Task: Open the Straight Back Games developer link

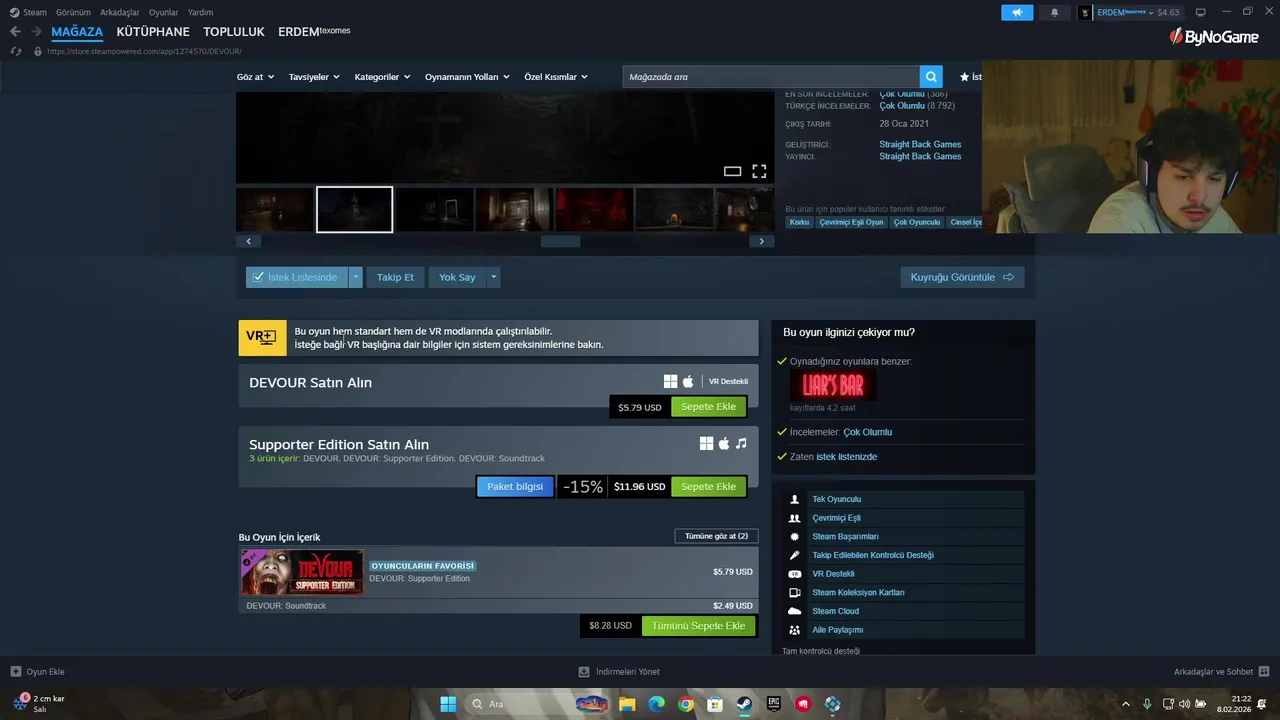Action: 920,144
